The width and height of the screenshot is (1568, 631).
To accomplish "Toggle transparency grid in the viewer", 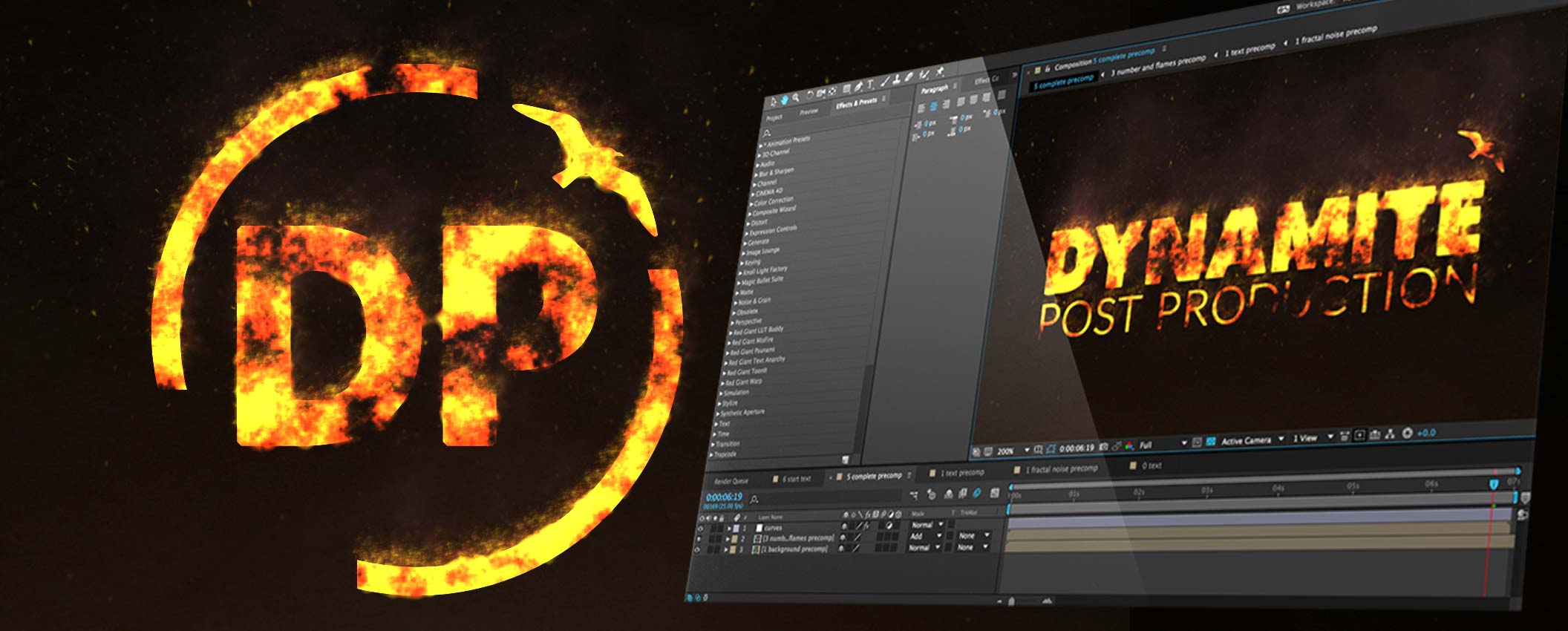I will click(1211, 441).
